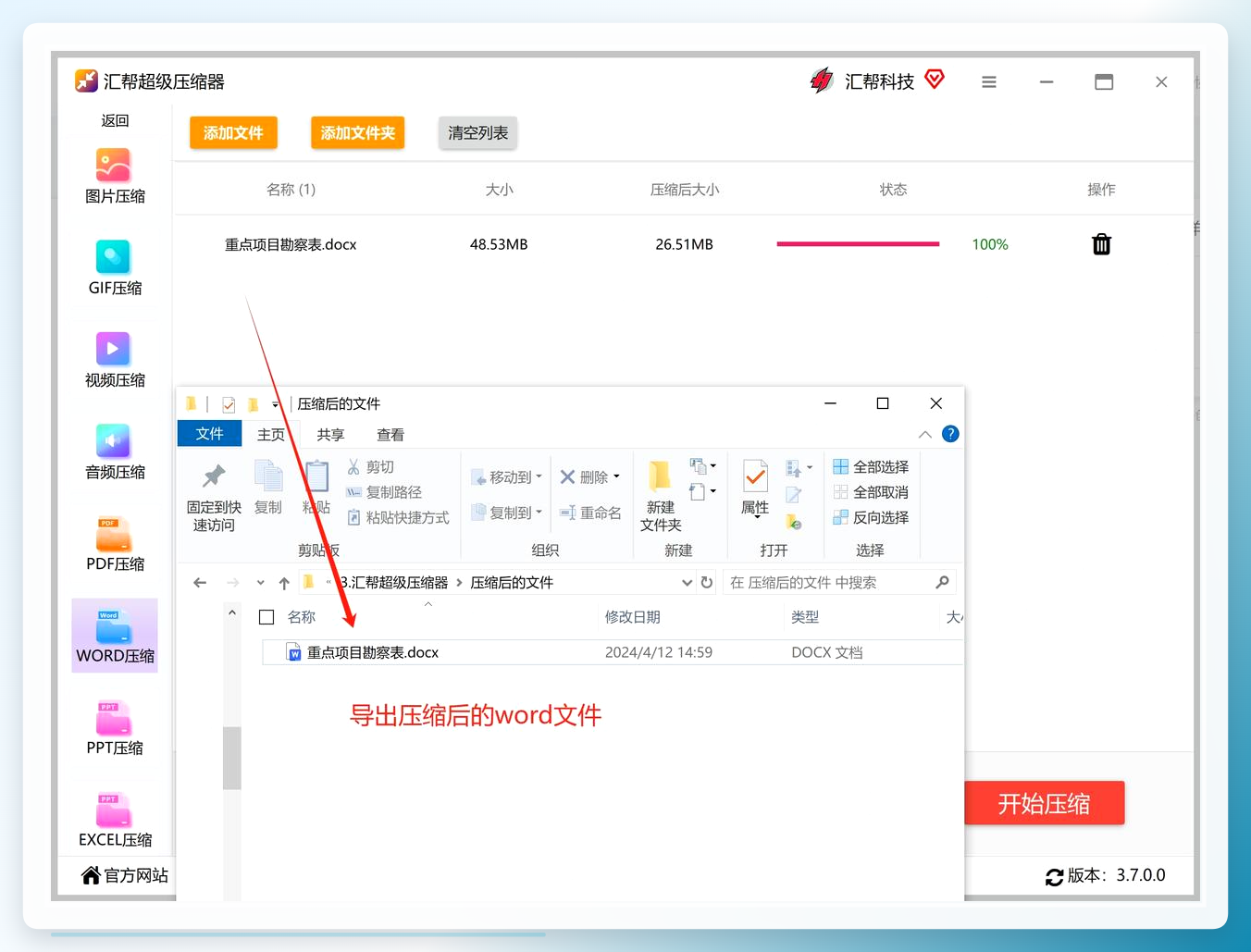Click the version refresh icon
This screenshot has width=1251, height=952.
pyautogui.click(x=1054, y=877)
